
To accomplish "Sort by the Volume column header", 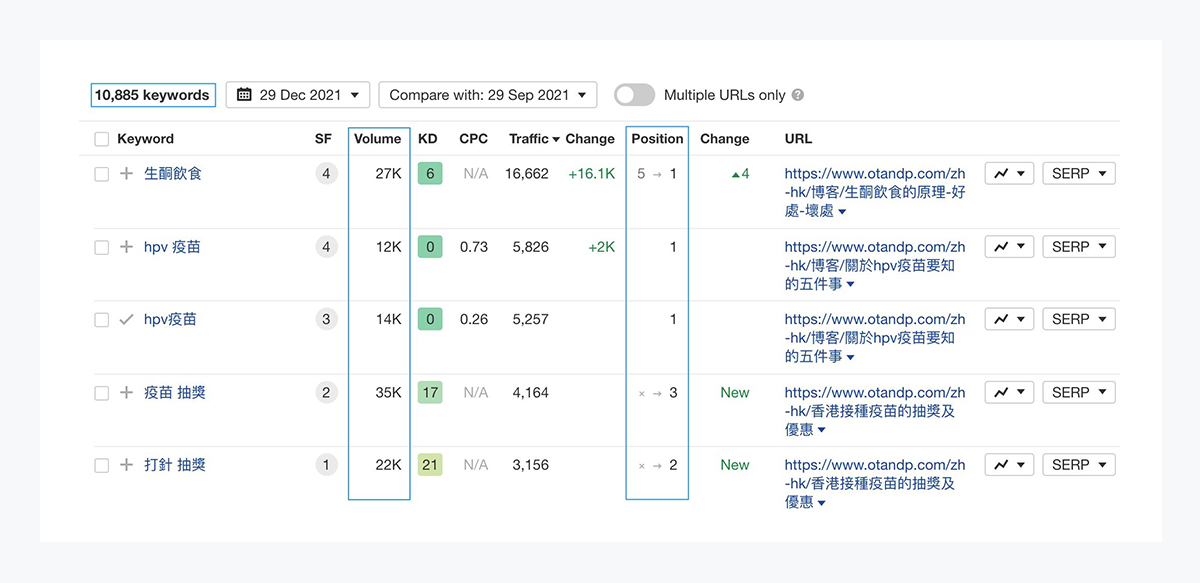I will point(377,139).
